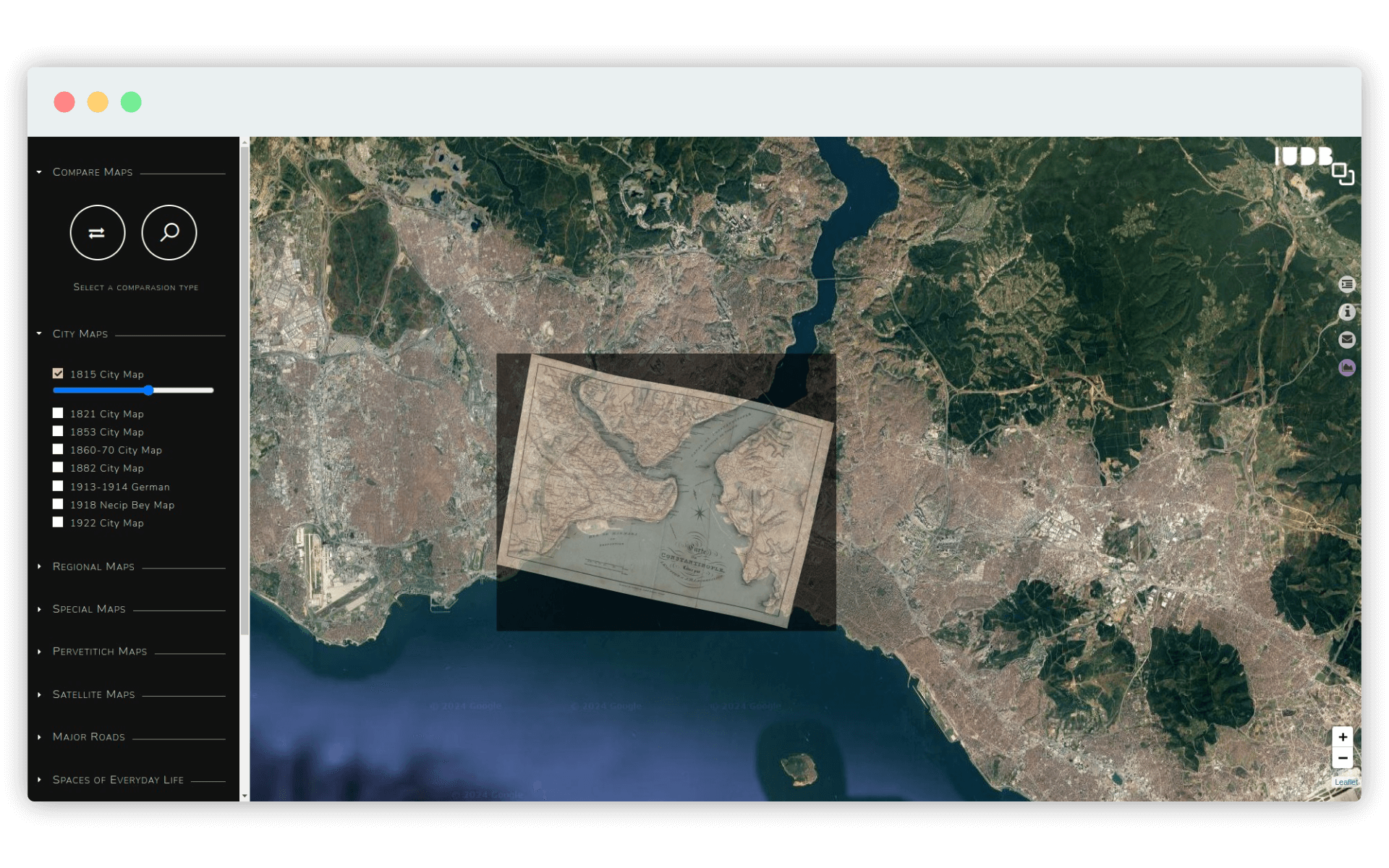Click the purple area chart icon
The width and height of the screenshot is (1389, 868).
tap(1346, 367)
